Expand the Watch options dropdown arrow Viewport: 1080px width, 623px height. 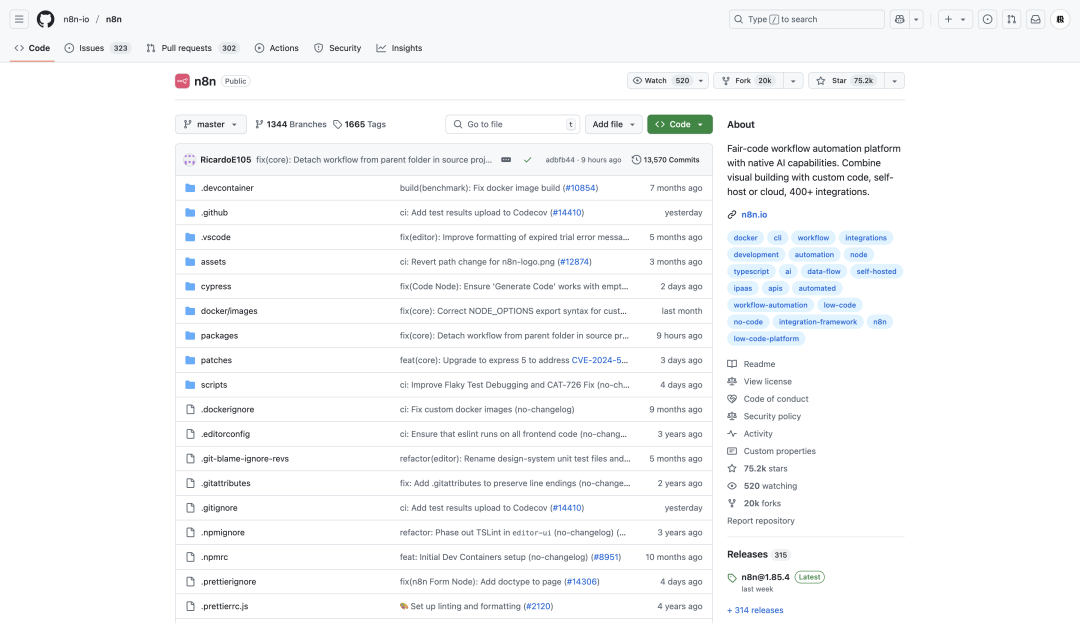point(701,81)
